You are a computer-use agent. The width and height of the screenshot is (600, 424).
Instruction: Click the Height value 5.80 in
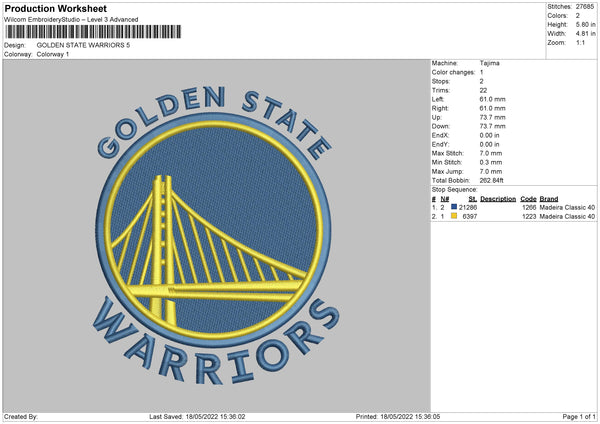tap(585, 24)
